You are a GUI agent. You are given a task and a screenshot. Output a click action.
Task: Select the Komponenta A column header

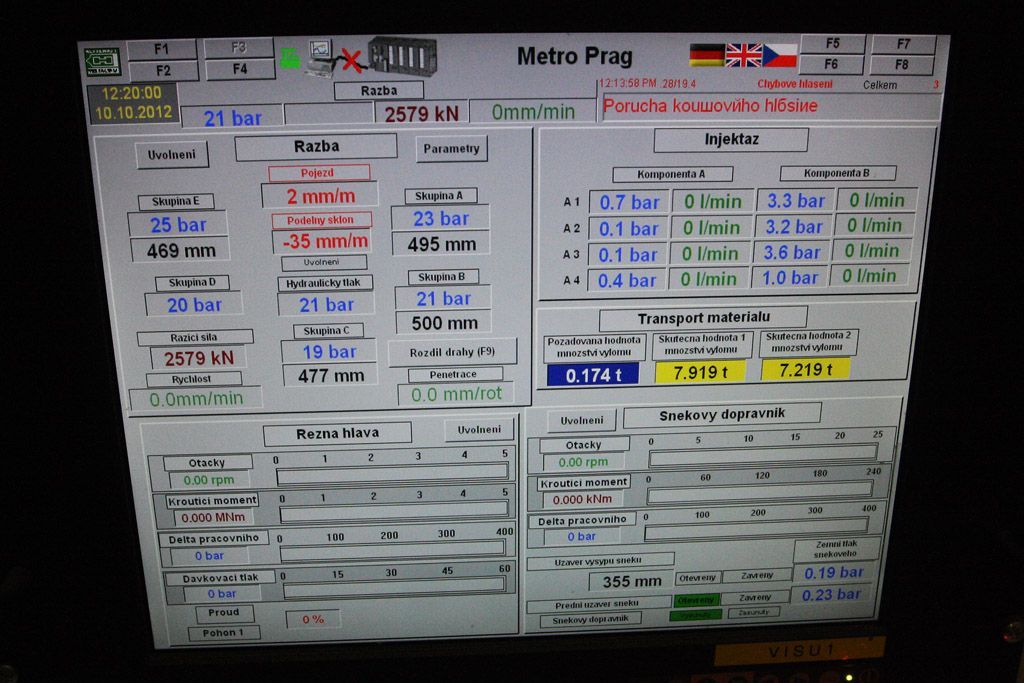pos(672,174)
